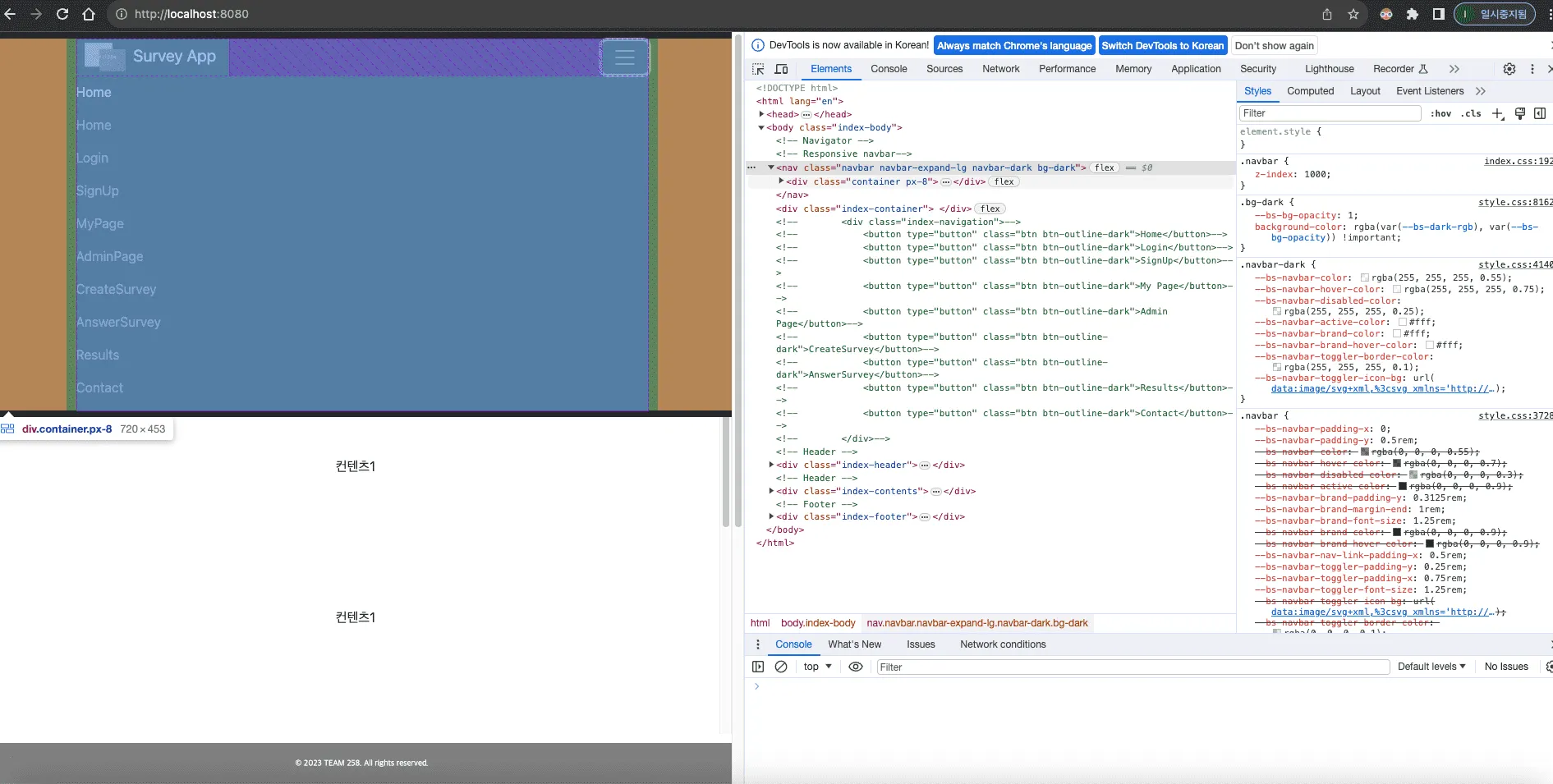Expand the index-contents div node
The image size is (1553, 784).
pos(771,491)
